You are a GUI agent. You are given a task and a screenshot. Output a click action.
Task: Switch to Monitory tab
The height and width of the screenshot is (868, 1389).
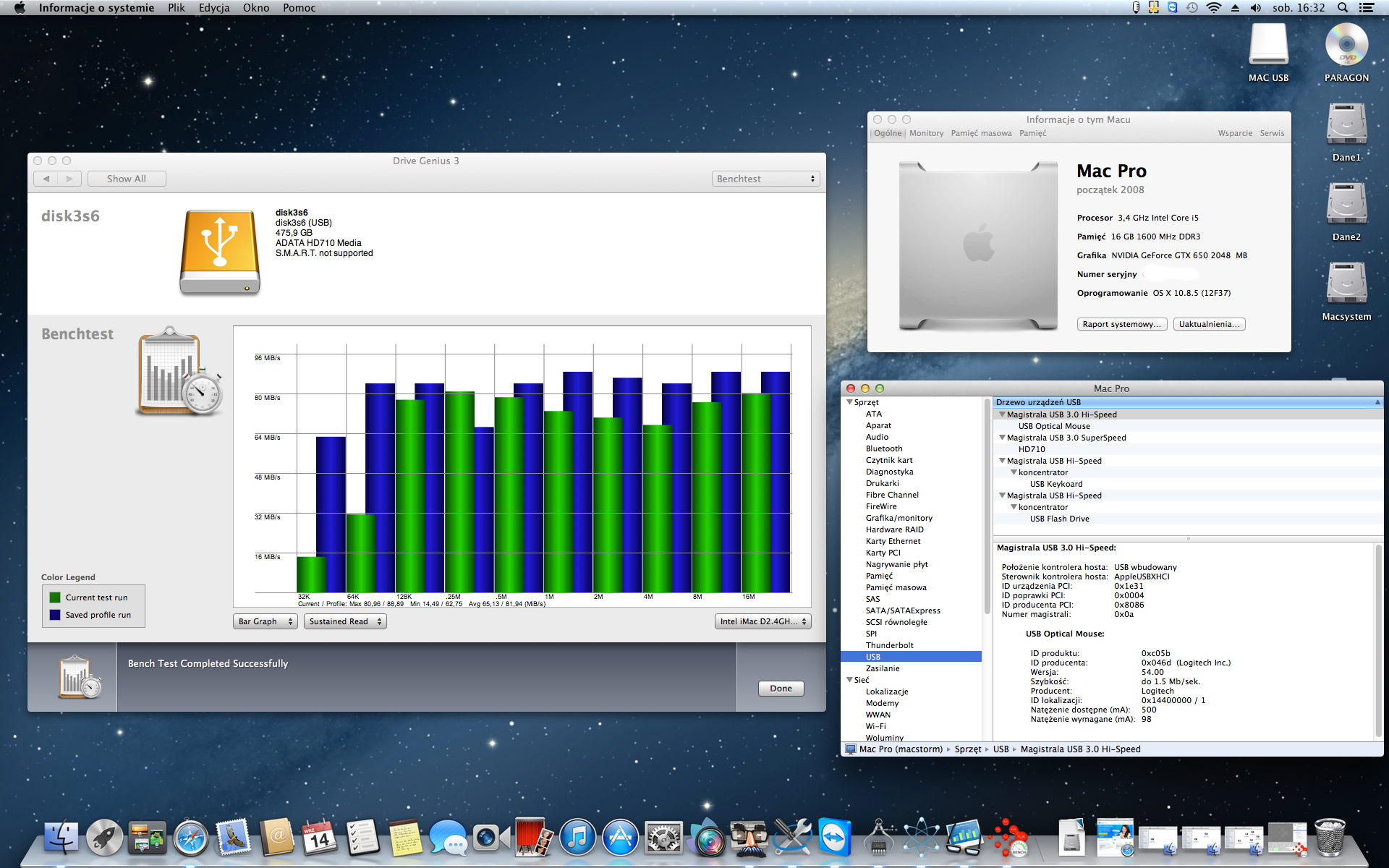927,133
